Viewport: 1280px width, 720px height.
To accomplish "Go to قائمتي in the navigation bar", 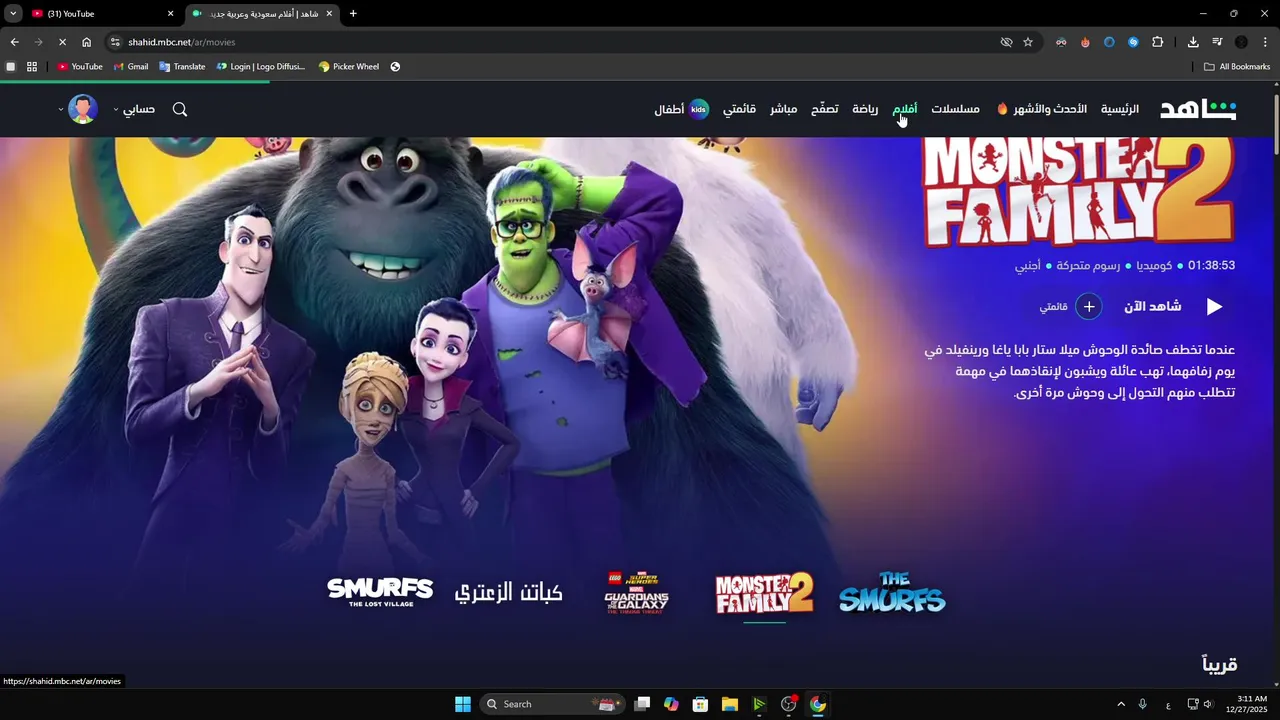I will coord(739,109).
